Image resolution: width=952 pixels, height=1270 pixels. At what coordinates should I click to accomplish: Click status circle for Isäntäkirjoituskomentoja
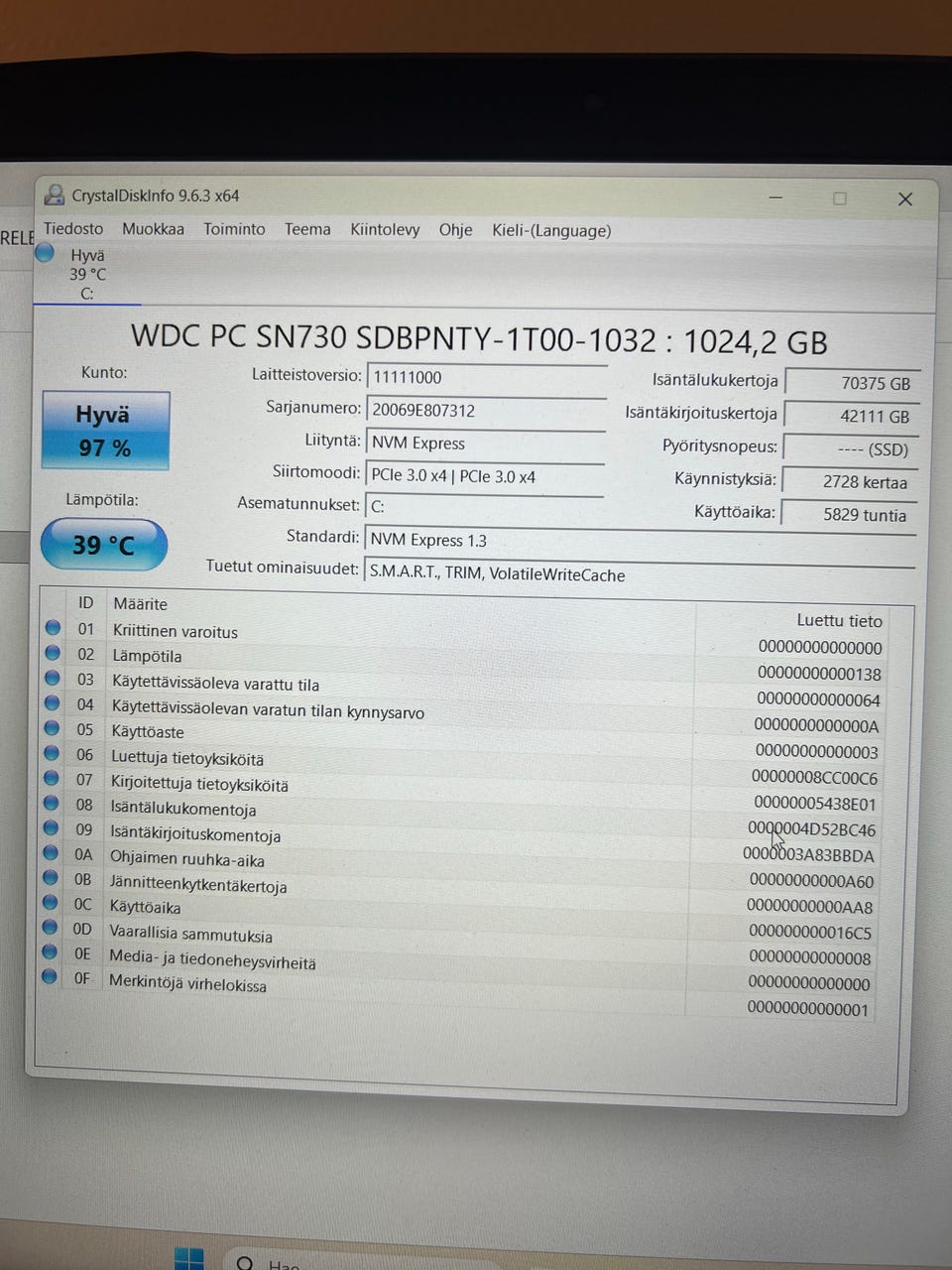coord(52,827)
